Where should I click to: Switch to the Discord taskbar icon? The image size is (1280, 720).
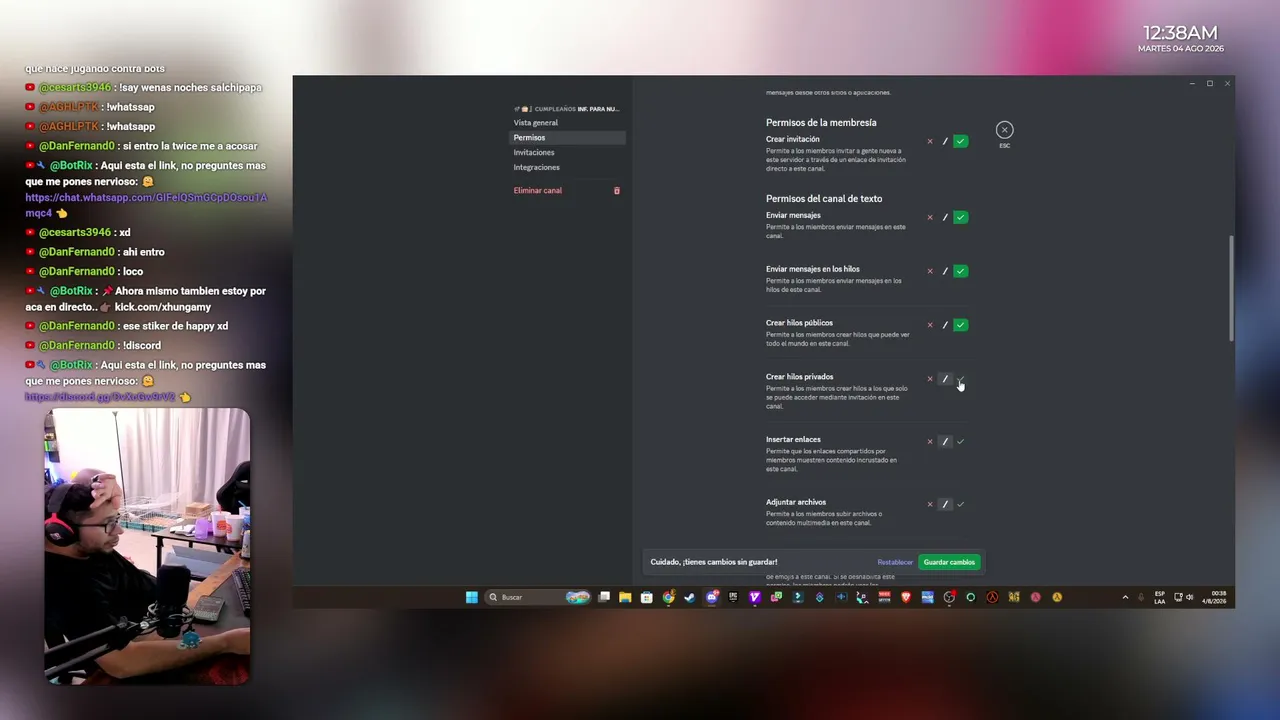[x=712, y=597]
